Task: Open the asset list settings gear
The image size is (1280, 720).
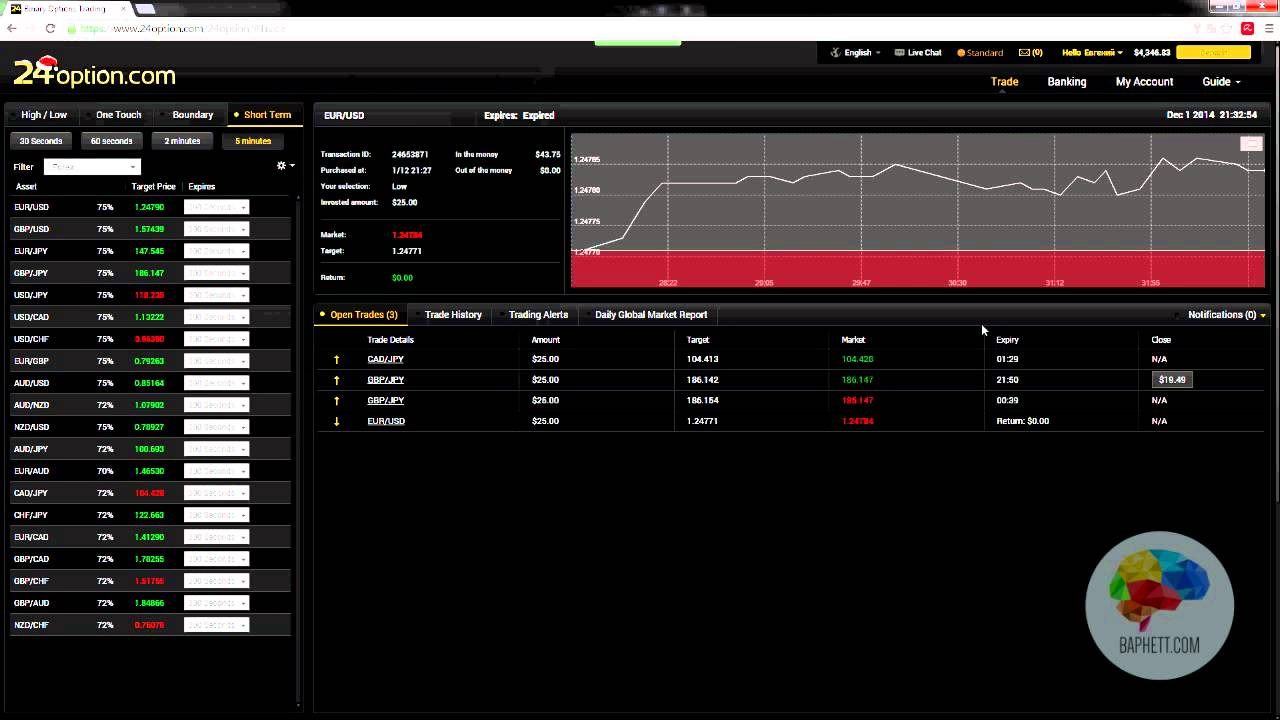Action: tap(281, 166)
